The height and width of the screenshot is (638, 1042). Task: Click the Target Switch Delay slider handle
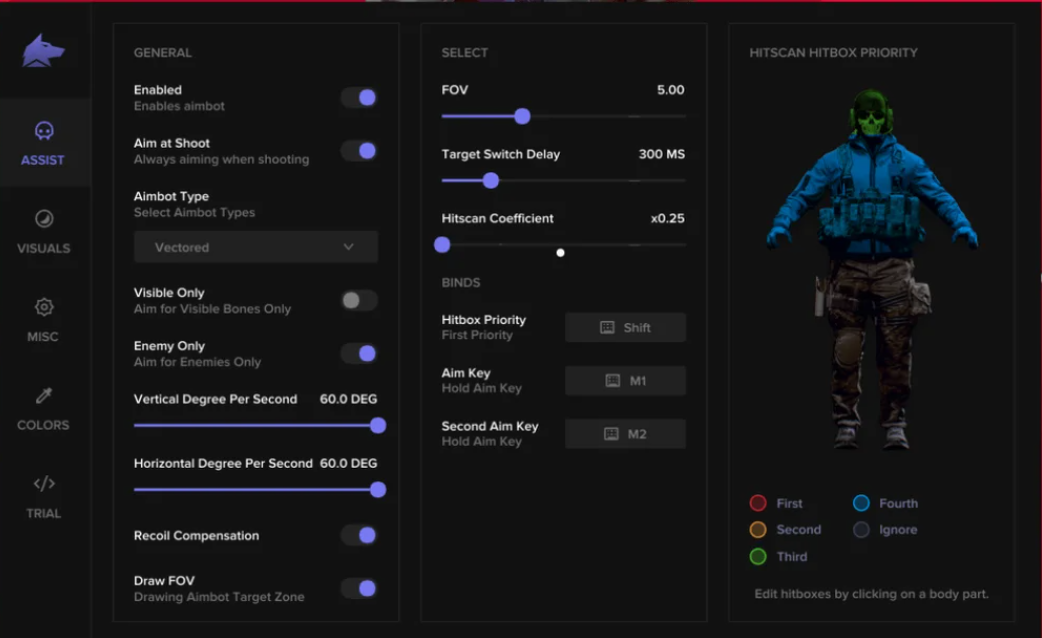(490, 180)
